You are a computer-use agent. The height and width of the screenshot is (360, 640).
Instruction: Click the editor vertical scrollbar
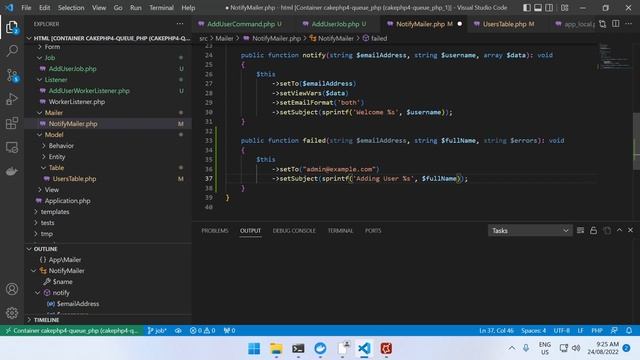point(636,141)
